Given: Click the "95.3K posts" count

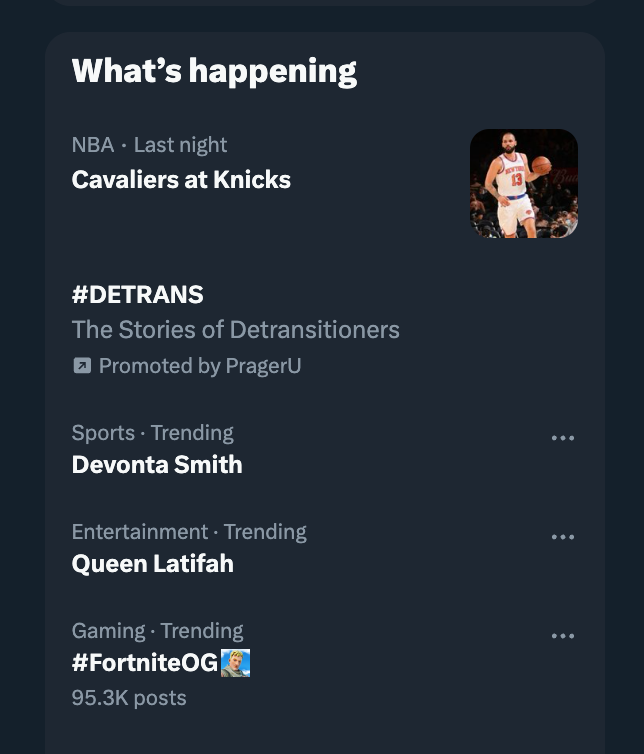Looking at the screenshot, I should (x=129, y=698).
